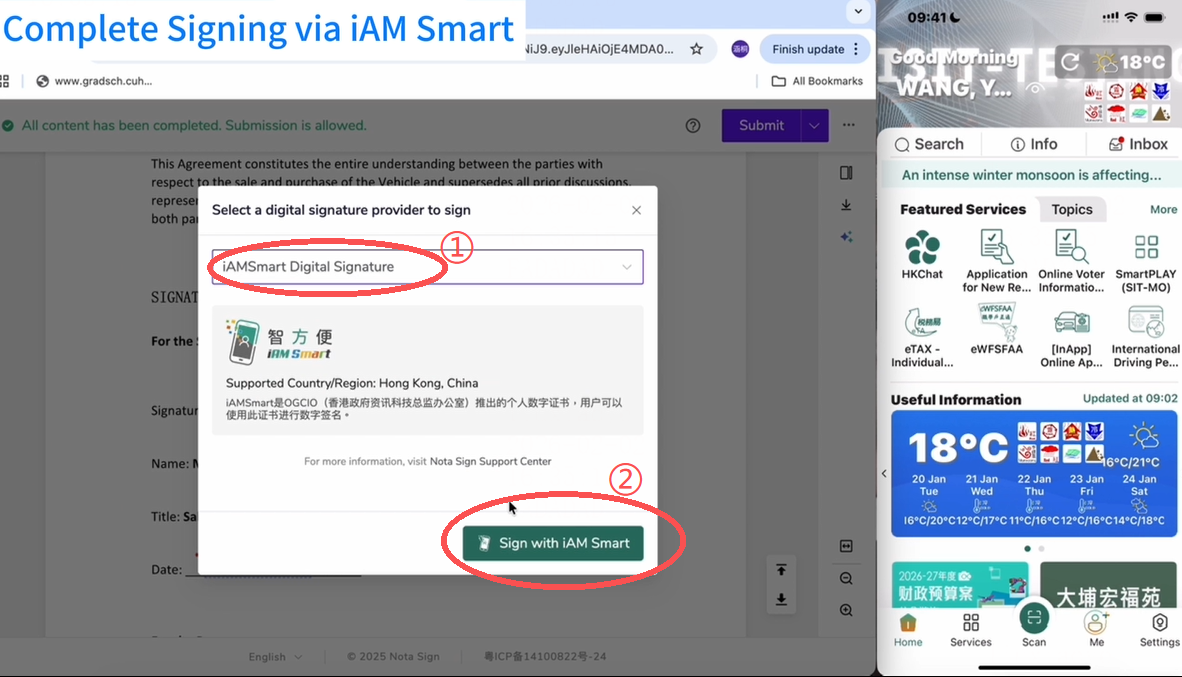Open the Settings tab in app

click(1159, 630)
